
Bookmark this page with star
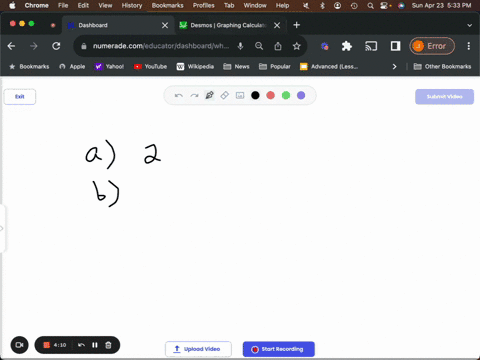(297, 46)
